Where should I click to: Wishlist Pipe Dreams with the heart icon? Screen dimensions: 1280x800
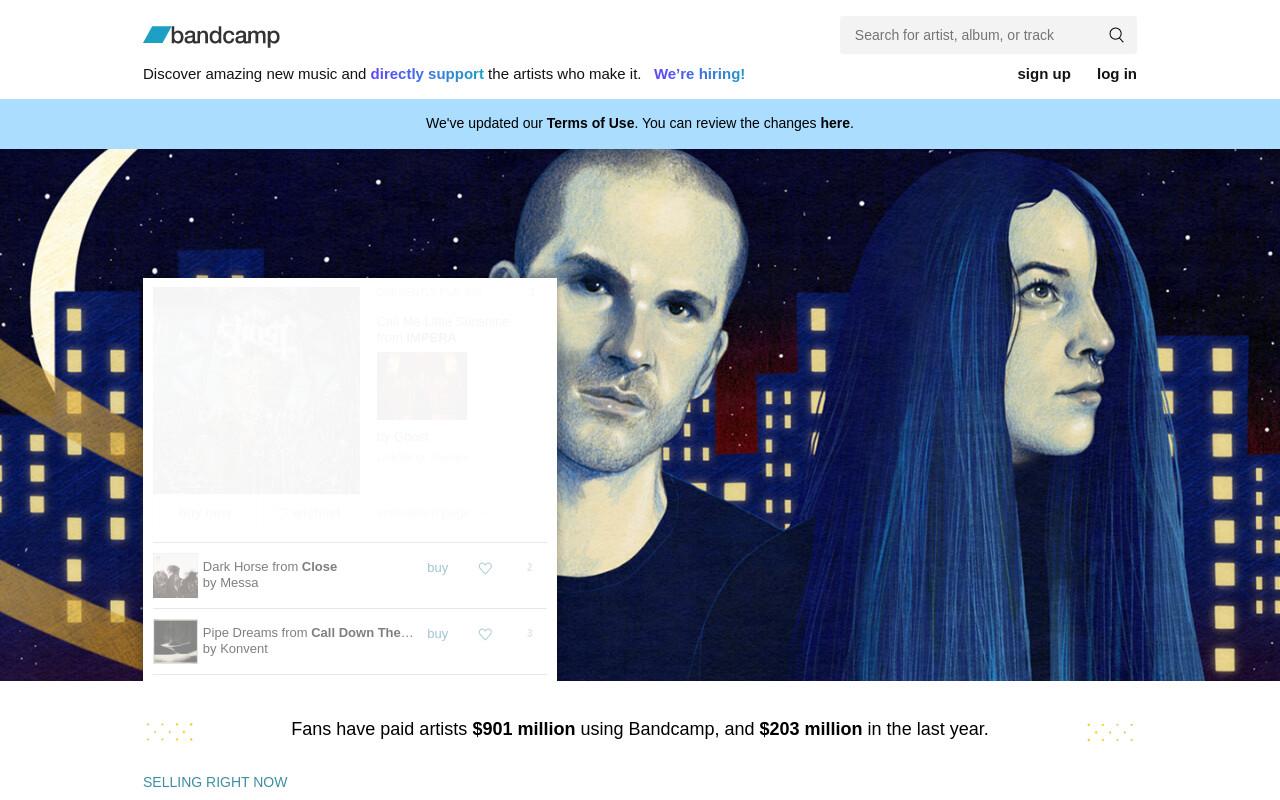click(x=485, y=634)
